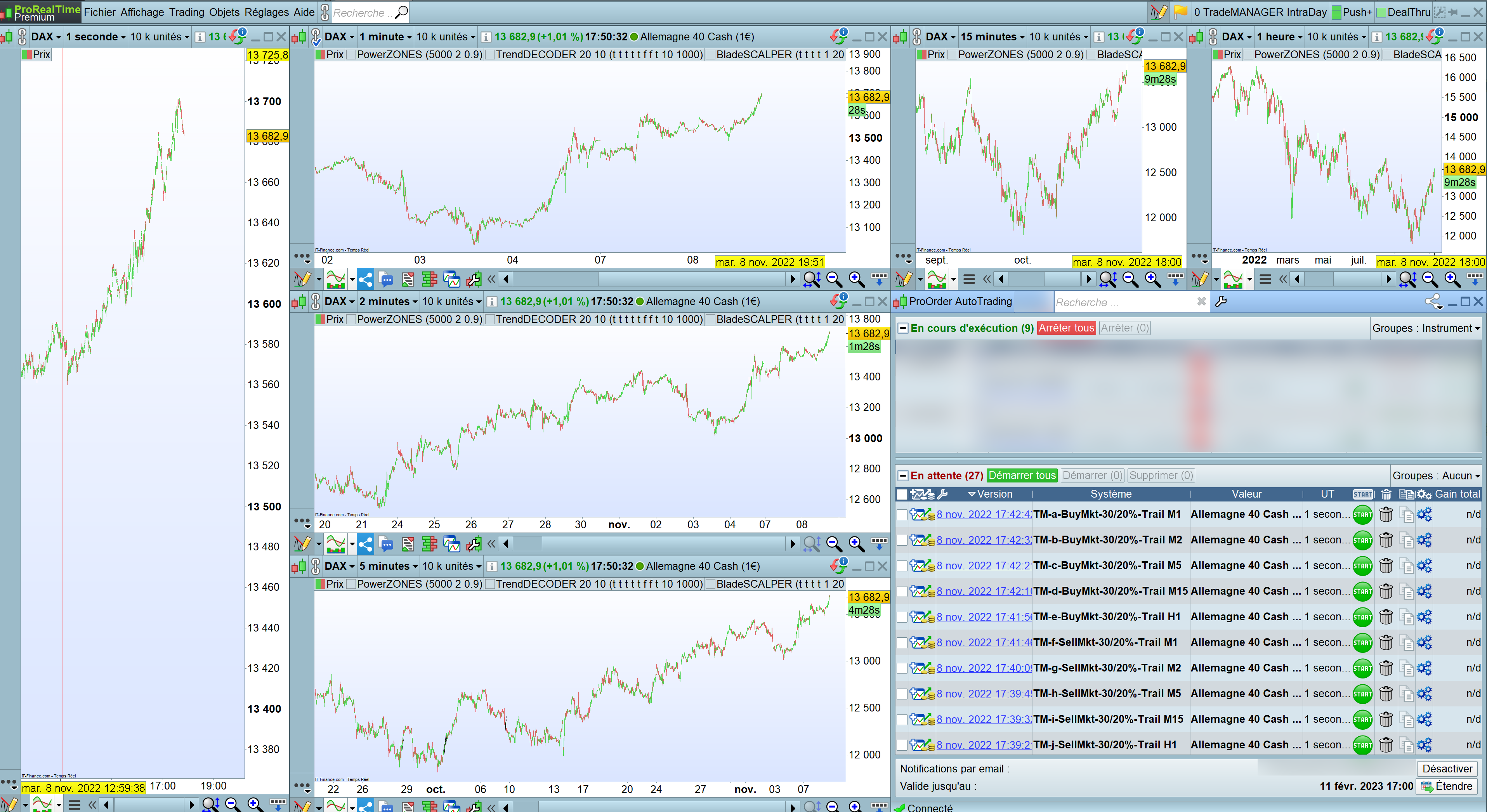This screenshot has height=812, width=1487.
Task: Check the box for TM-b-BuyMkt-30/20%-Trail M2
Action: pos(902,540)
